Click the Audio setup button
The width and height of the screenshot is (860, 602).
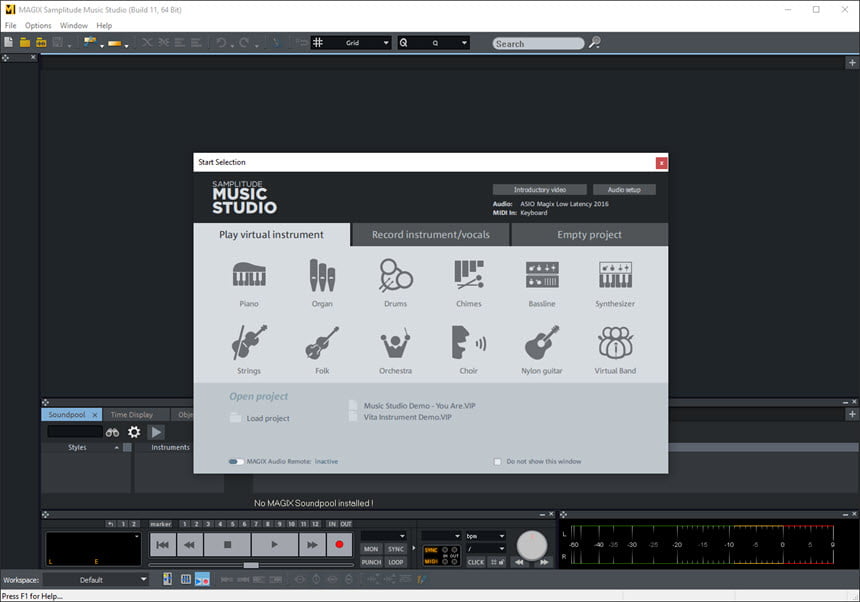pos(624,190)
